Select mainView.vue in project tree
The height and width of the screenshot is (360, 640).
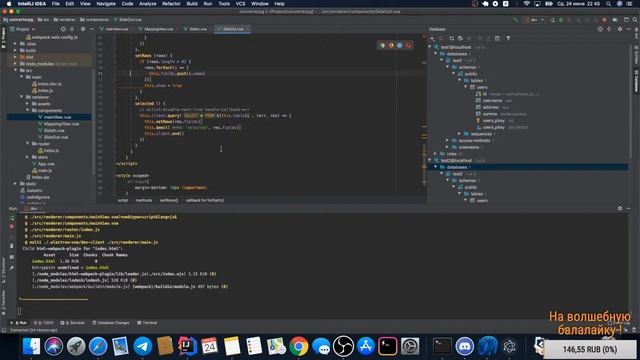[x=54, y=117]
